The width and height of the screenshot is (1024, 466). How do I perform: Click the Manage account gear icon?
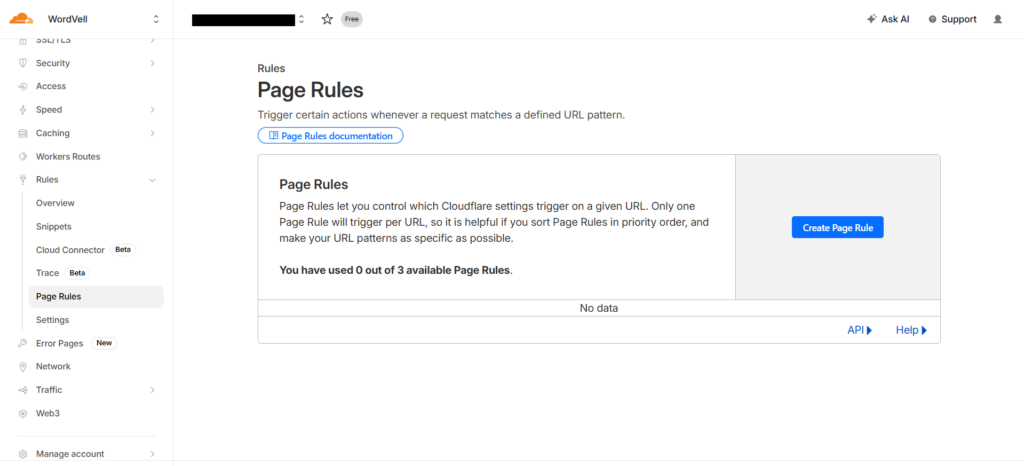(x=23, y=454)
